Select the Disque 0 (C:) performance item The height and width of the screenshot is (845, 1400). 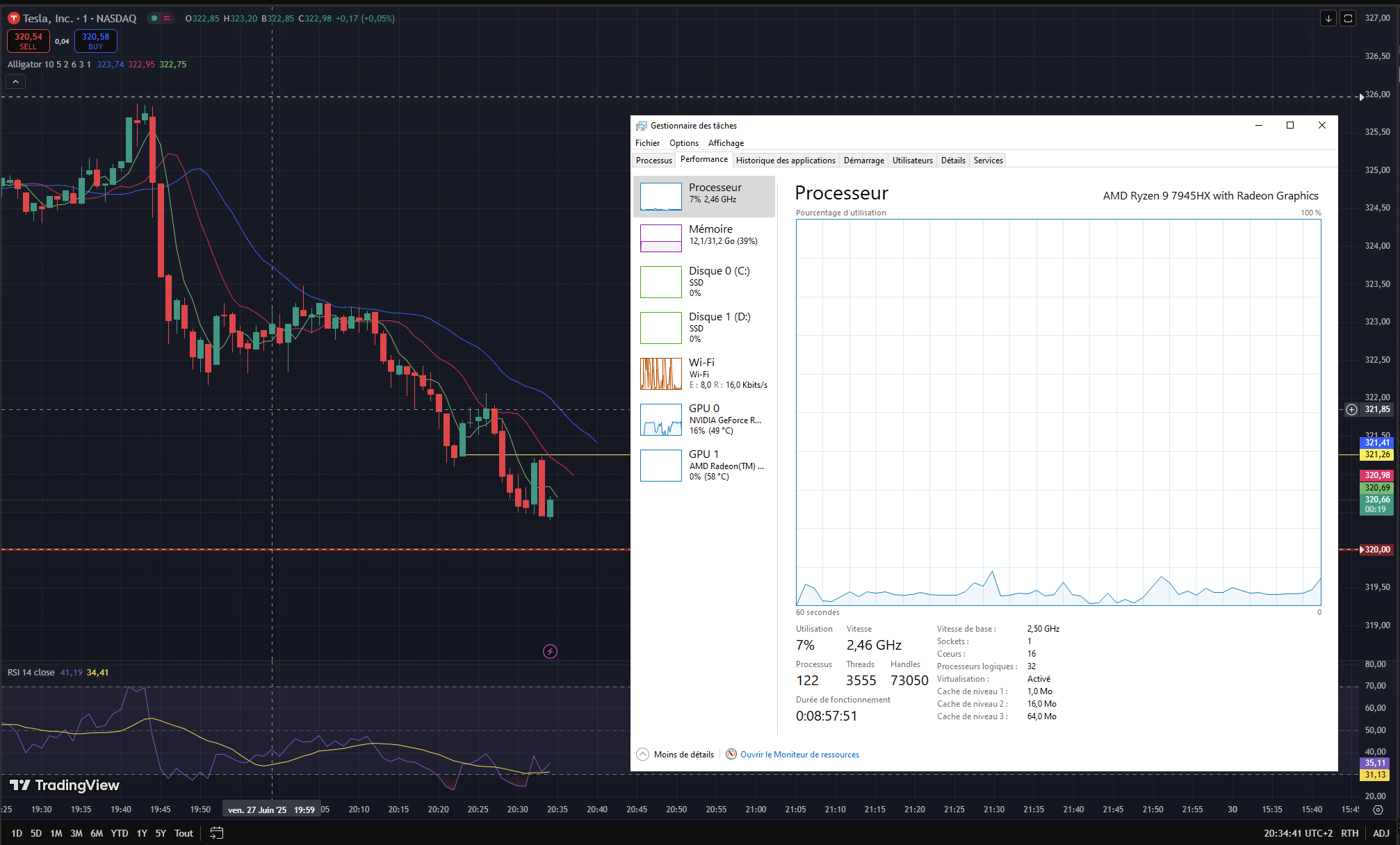click(x=704, y=282)
